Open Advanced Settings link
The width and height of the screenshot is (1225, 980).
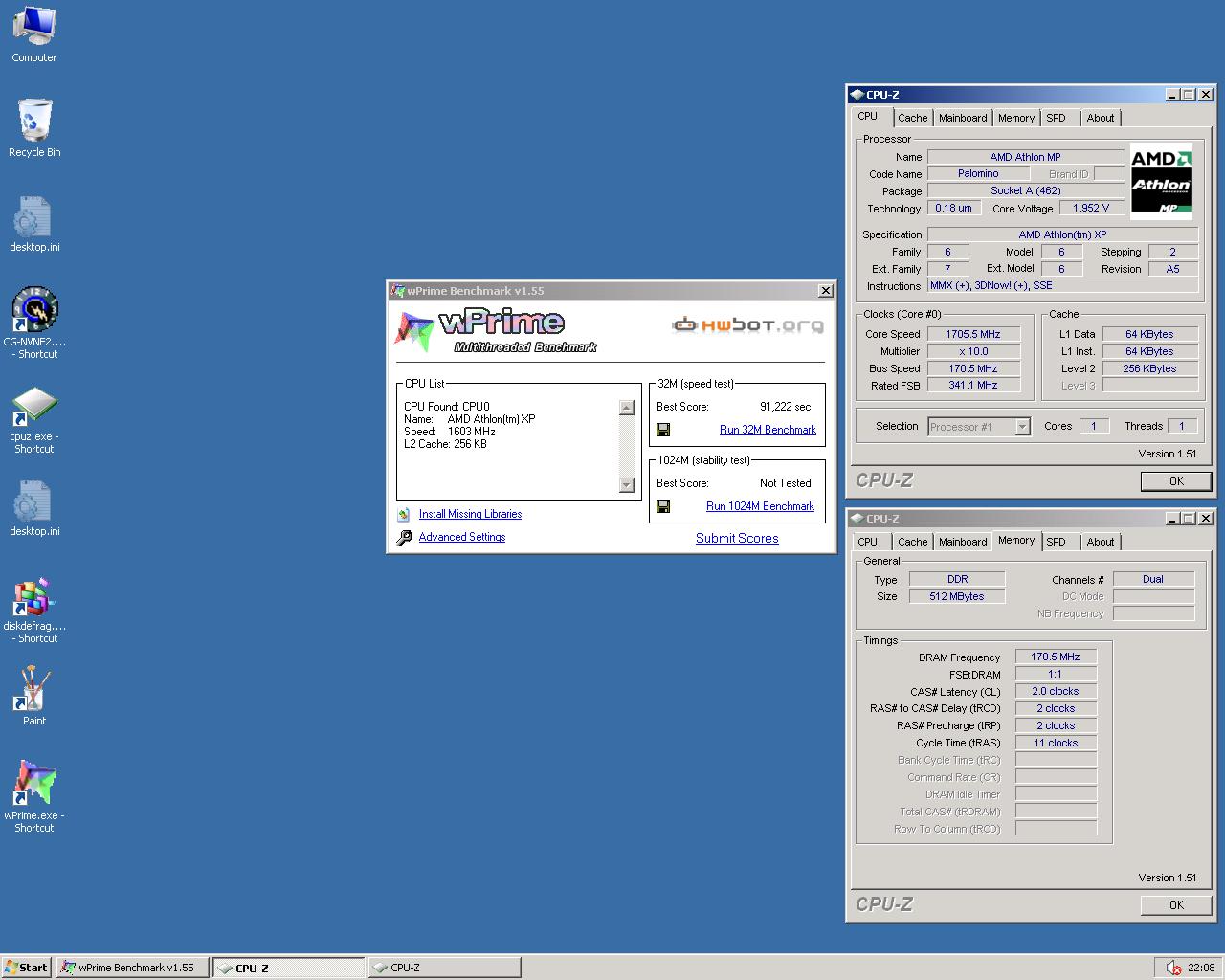(x=462, y=537)
